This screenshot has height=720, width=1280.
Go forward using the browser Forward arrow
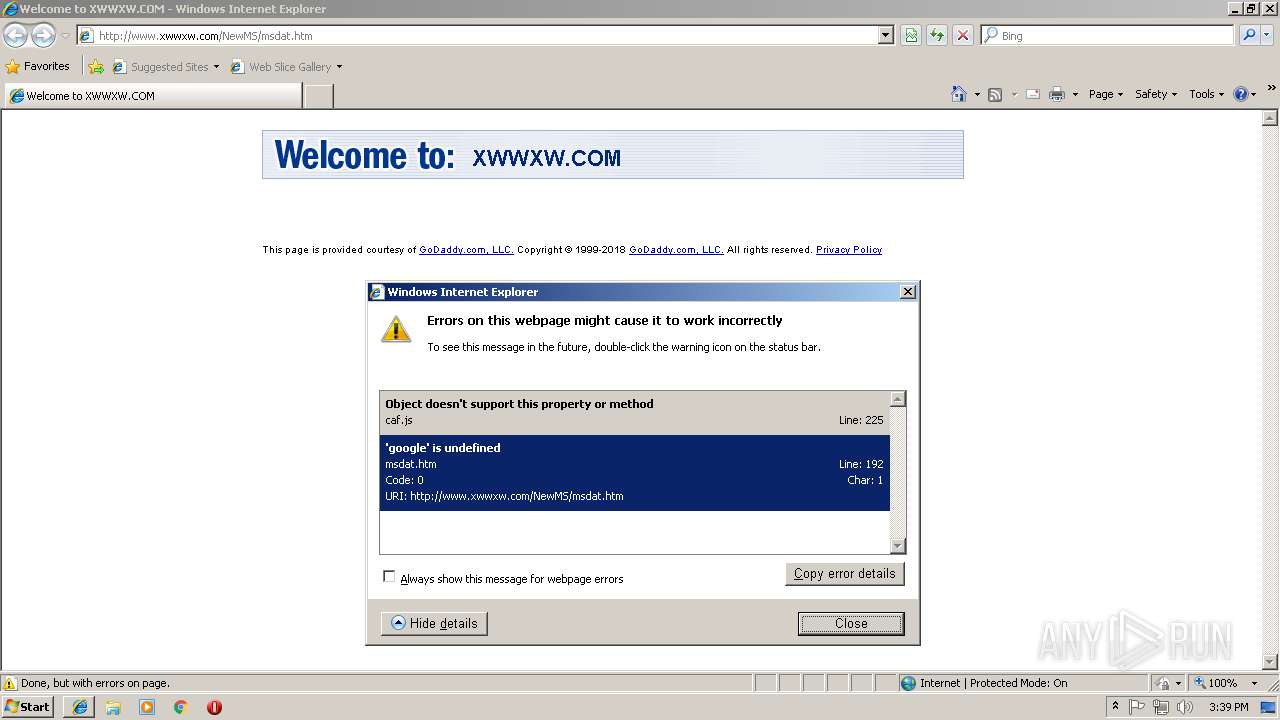[x=43, y=36]
